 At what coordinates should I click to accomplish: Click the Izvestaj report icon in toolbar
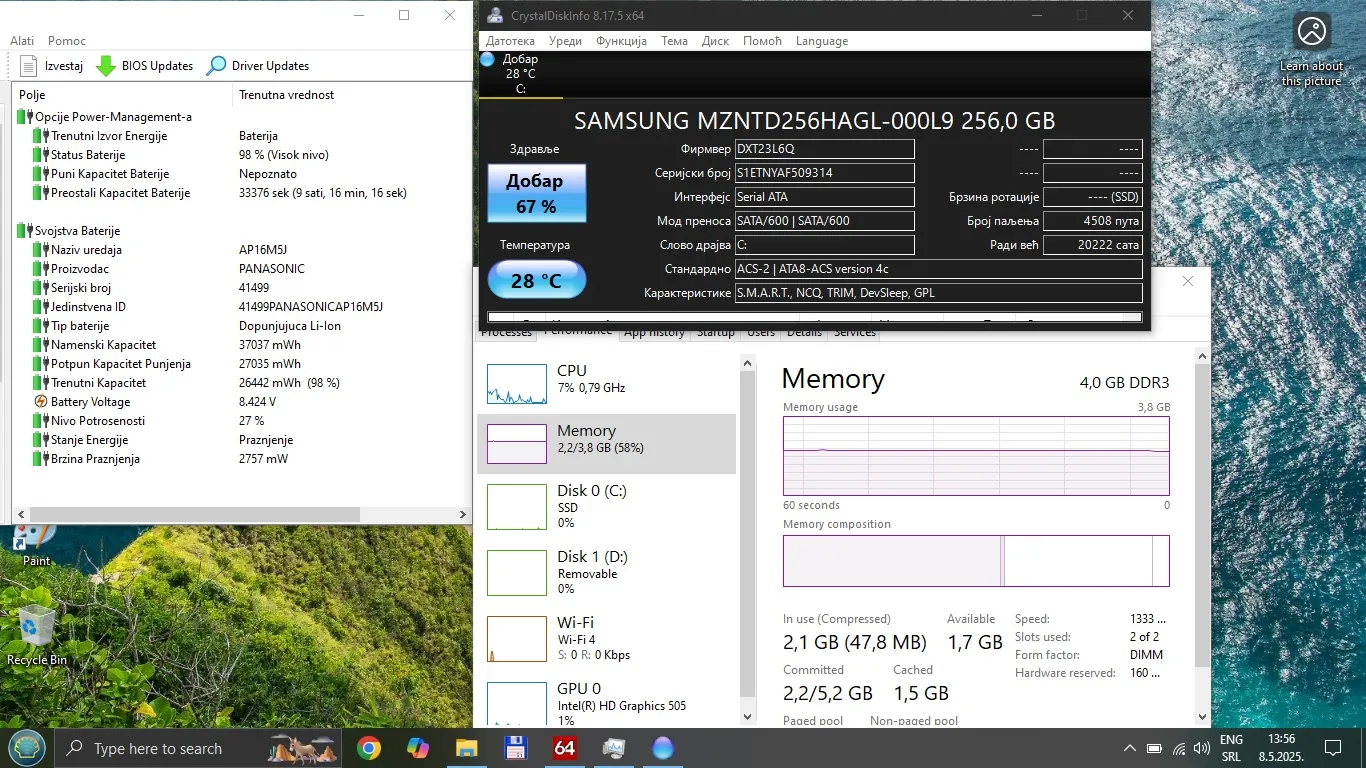pyautogui.click(x=29, y=66)
